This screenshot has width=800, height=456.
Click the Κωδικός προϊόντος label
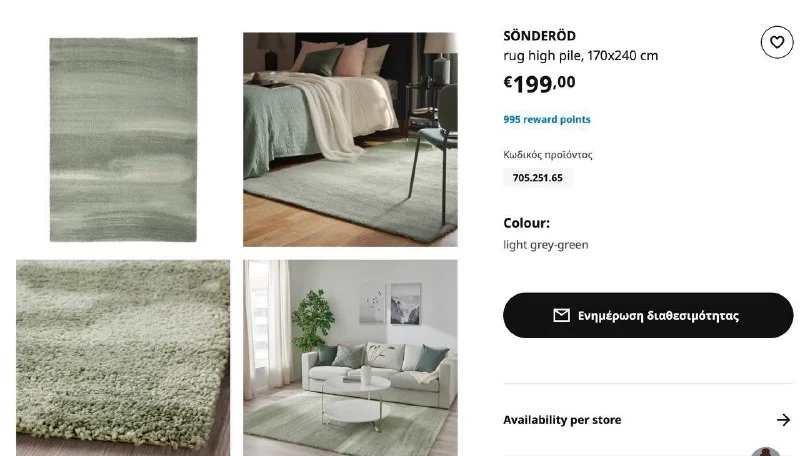[x=547, y=155]
